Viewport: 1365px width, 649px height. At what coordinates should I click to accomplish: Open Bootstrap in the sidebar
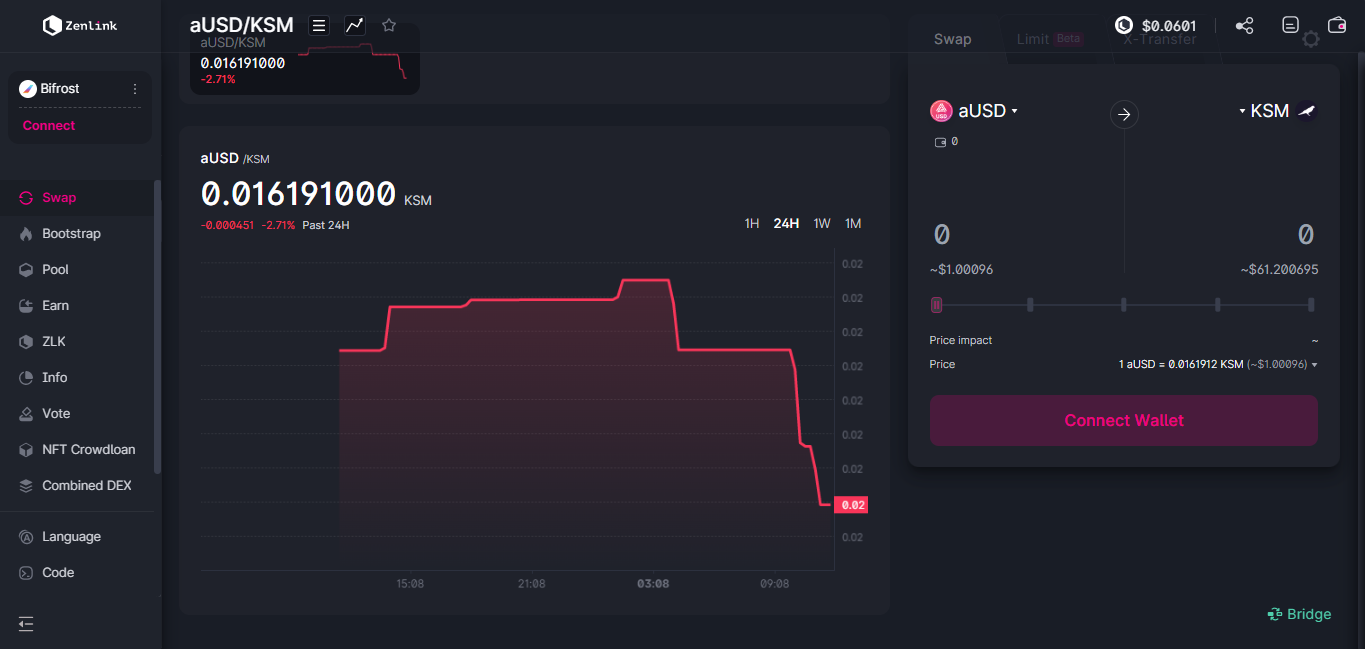[x=78, y=233]
